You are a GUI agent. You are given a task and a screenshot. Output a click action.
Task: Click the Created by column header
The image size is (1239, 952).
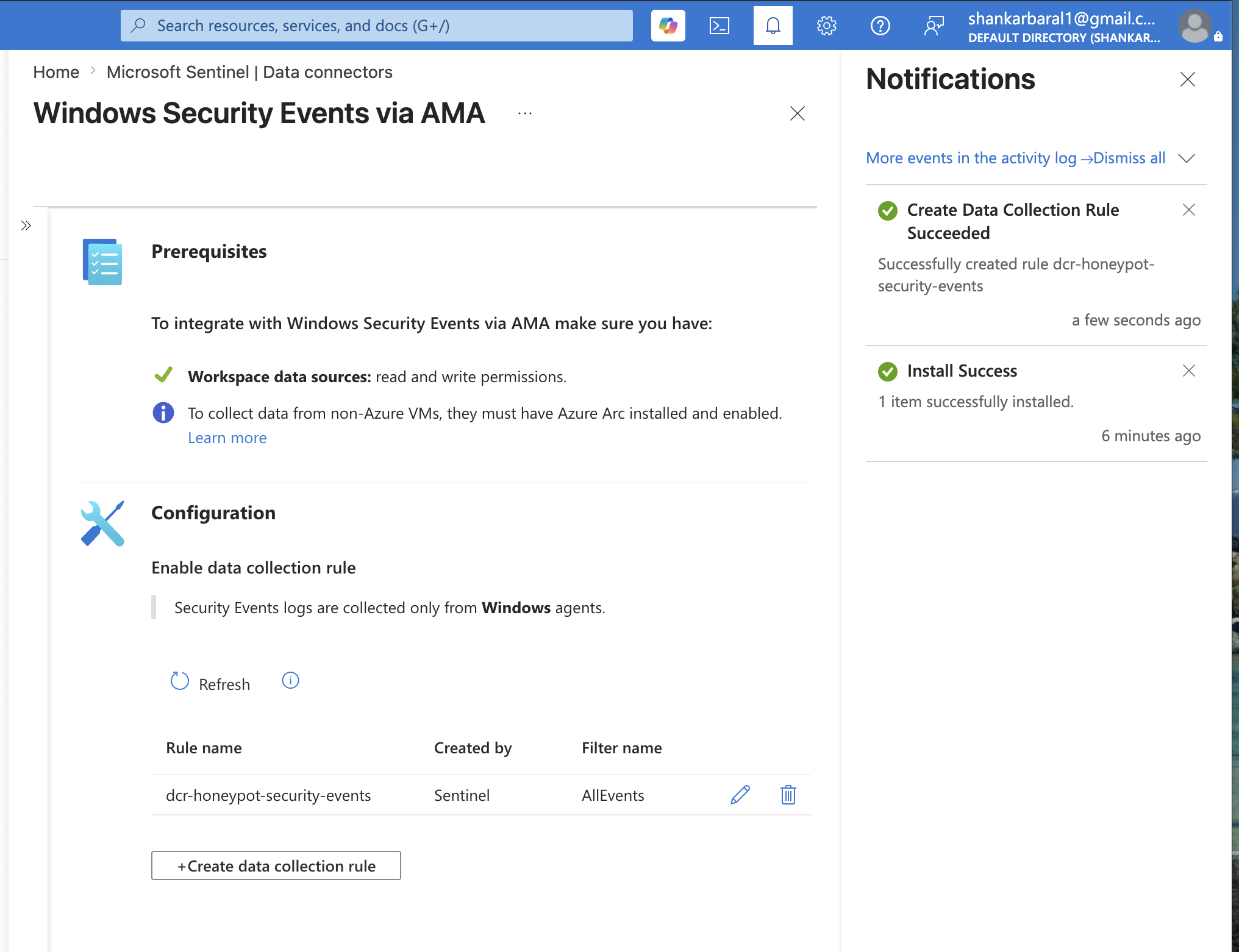tap(473, 748)
